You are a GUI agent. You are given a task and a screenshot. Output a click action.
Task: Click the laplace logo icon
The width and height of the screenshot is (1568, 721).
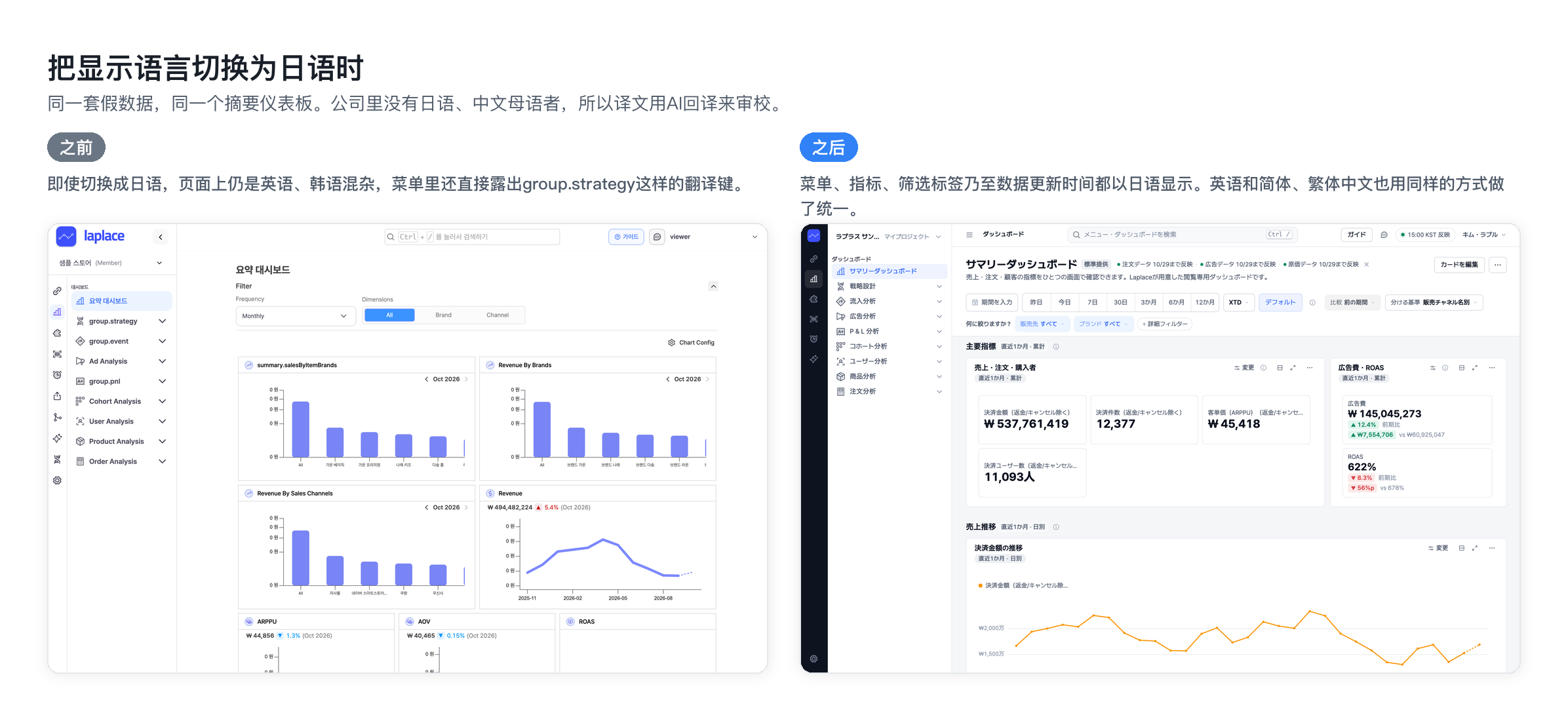tap(66, 237)
